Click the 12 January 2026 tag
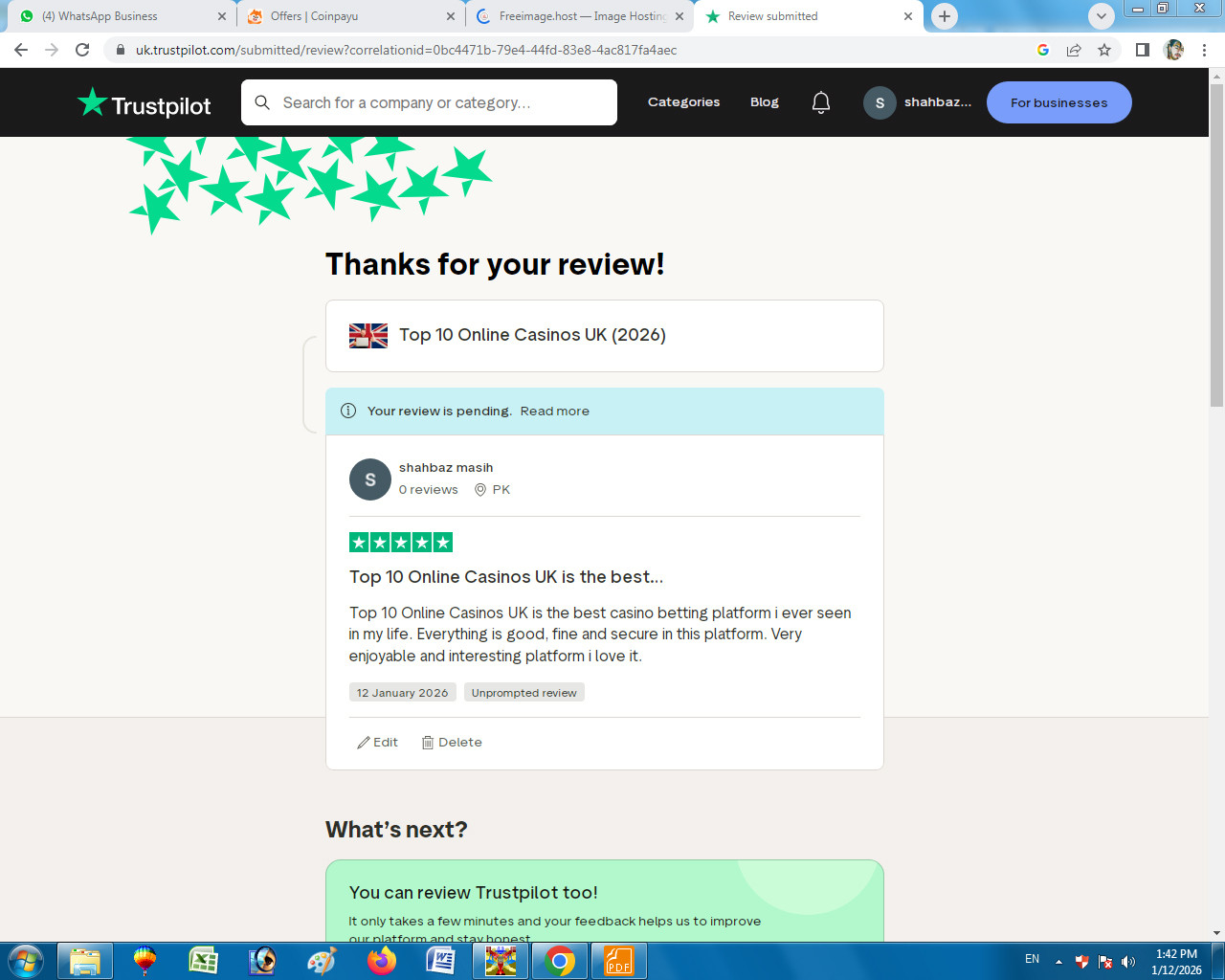 tap(403, 693)
